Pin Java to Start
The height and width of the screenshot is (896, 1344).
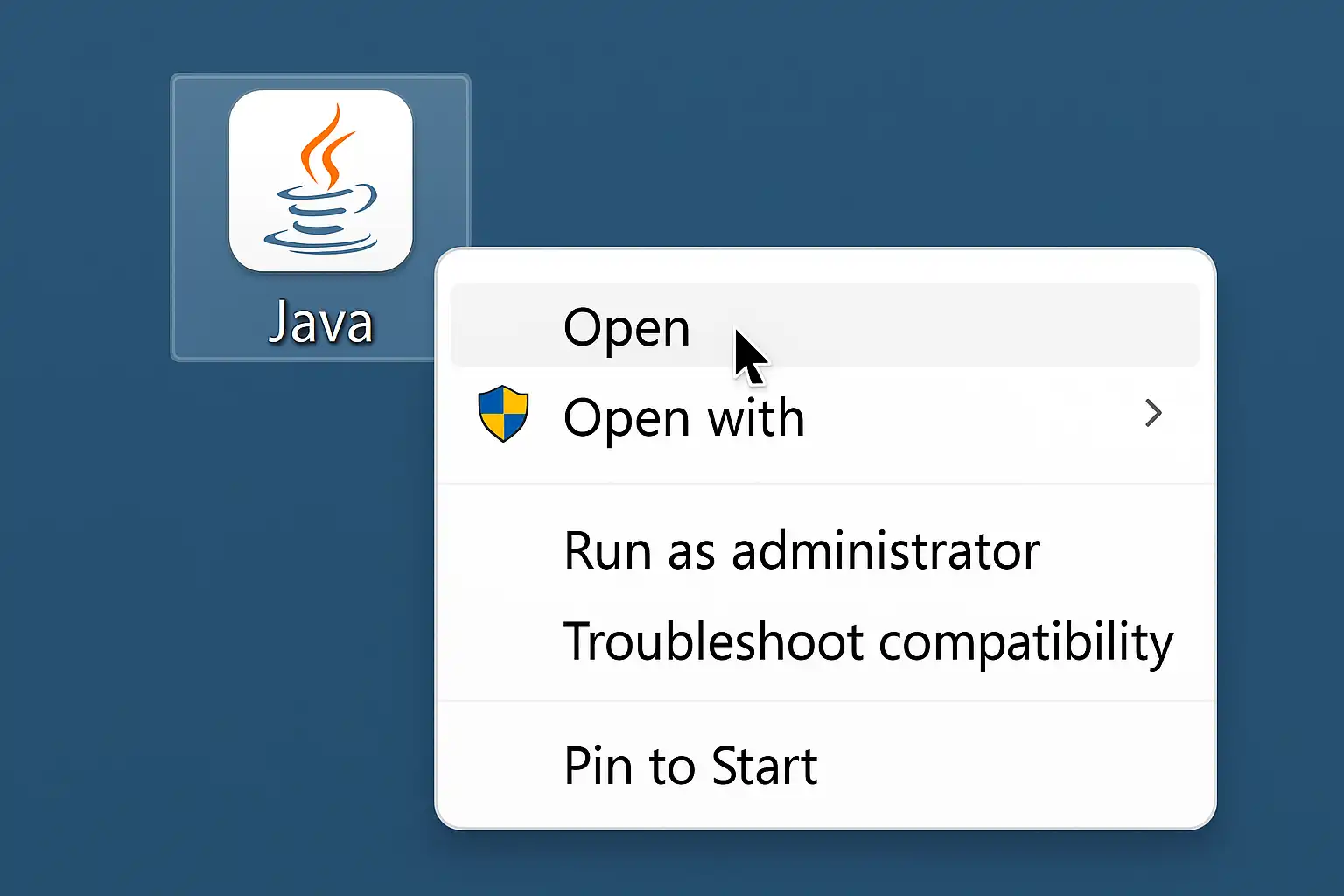689,766
